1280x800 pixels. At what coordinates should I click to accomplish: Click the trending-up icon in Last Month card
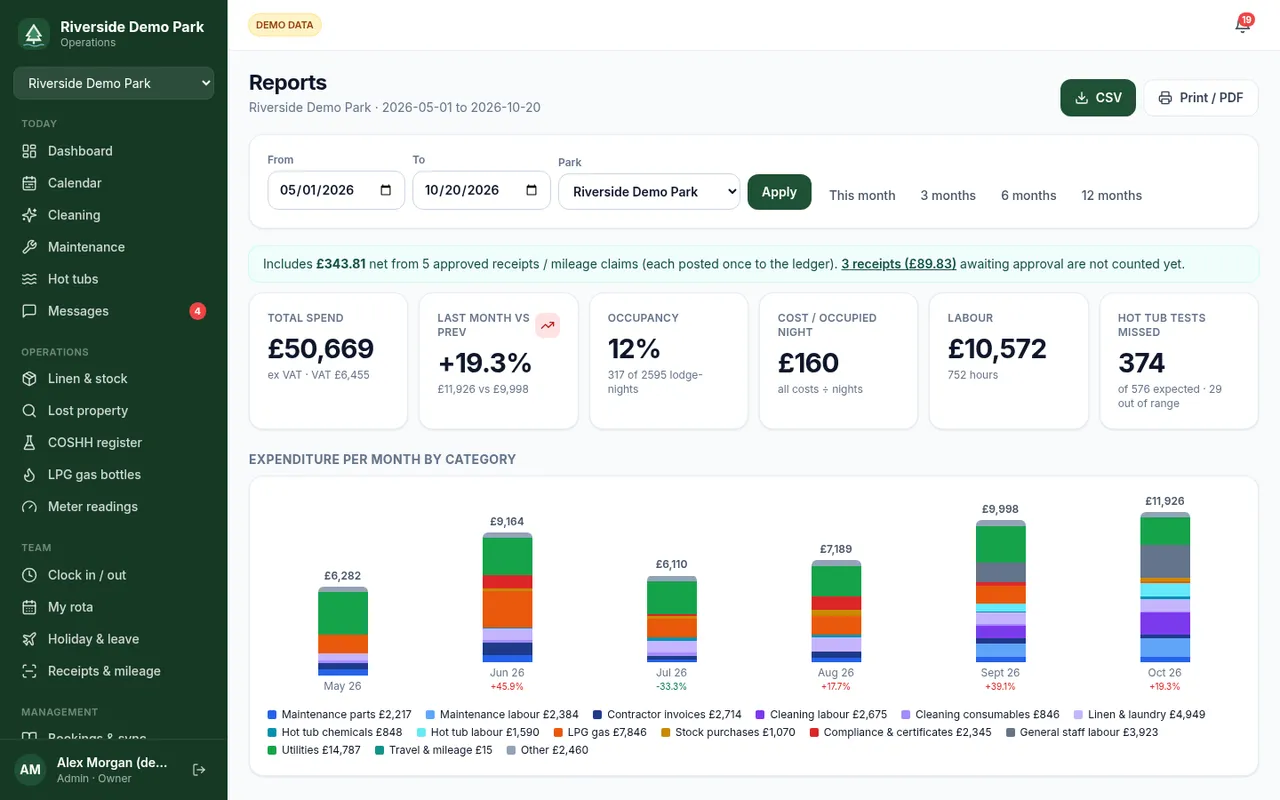click(547, 325)
